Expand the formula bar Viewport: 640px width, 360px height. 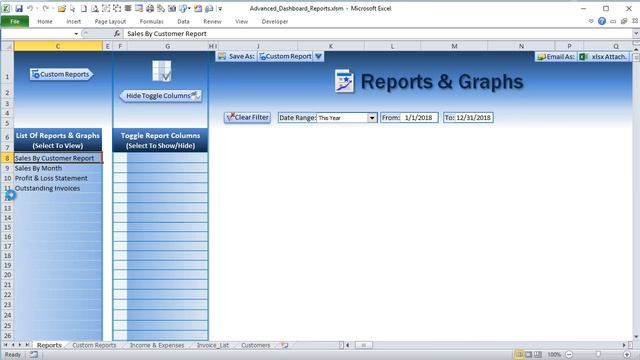click(636, 34)
